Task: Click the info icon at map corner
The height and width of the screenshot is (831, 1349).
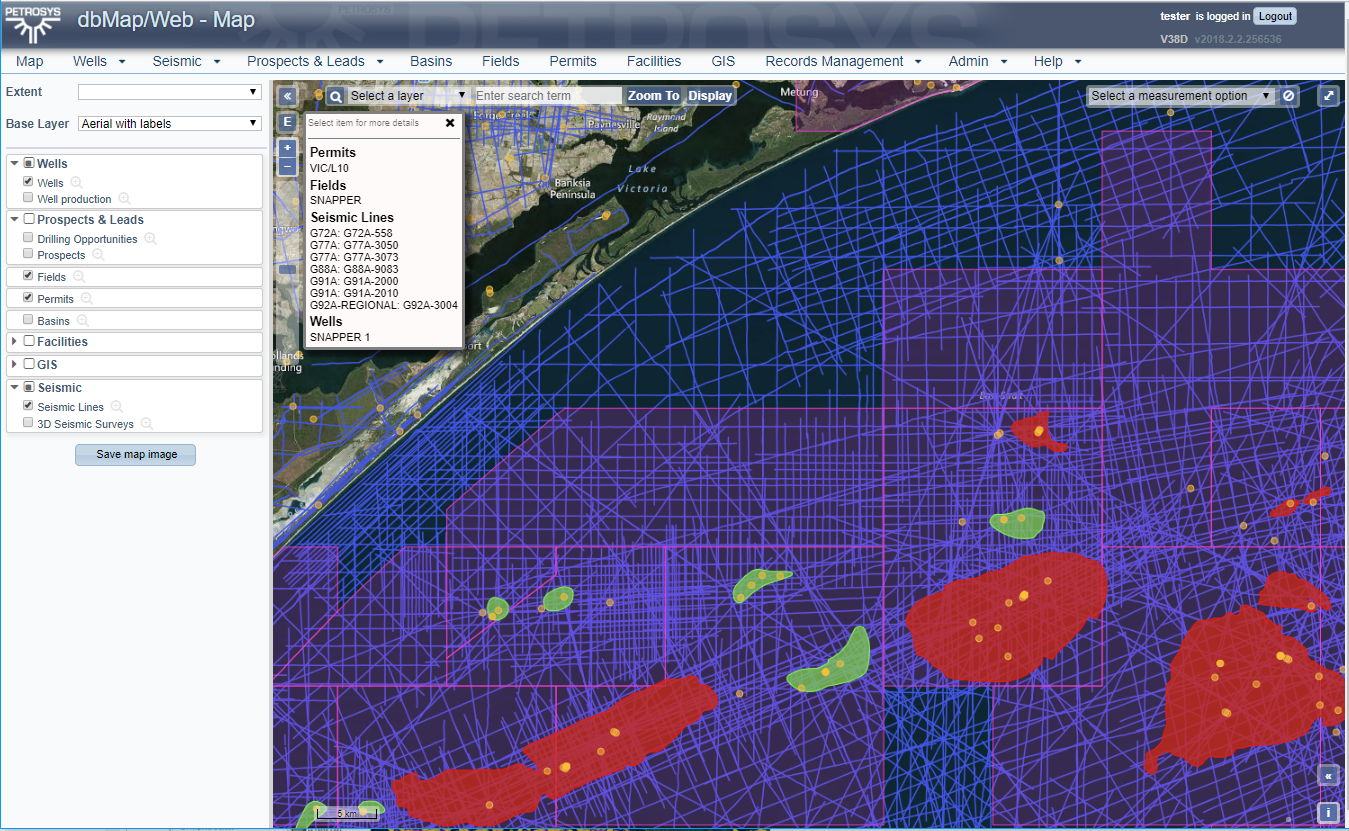Action: coord(1328,813)
